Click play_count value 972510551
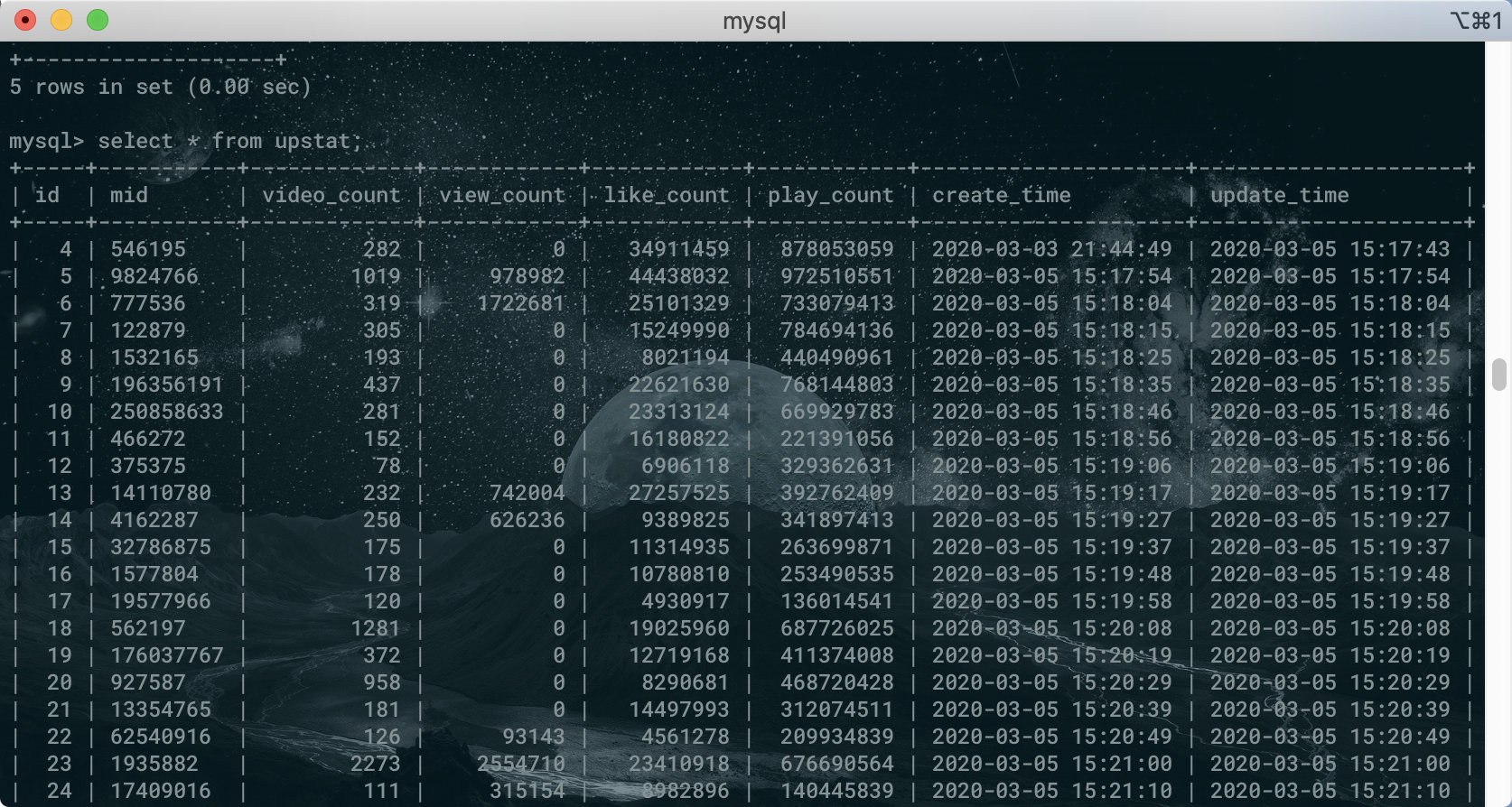This screenshot has height=807, width=1512. click(x=837, y=277)
